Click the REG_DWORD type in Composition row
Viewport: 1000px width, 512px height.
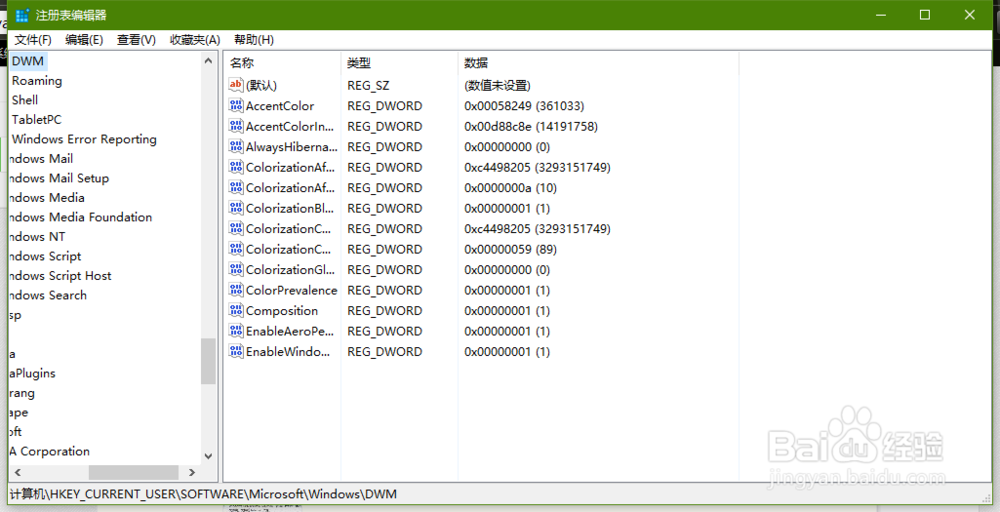point(385,311)
